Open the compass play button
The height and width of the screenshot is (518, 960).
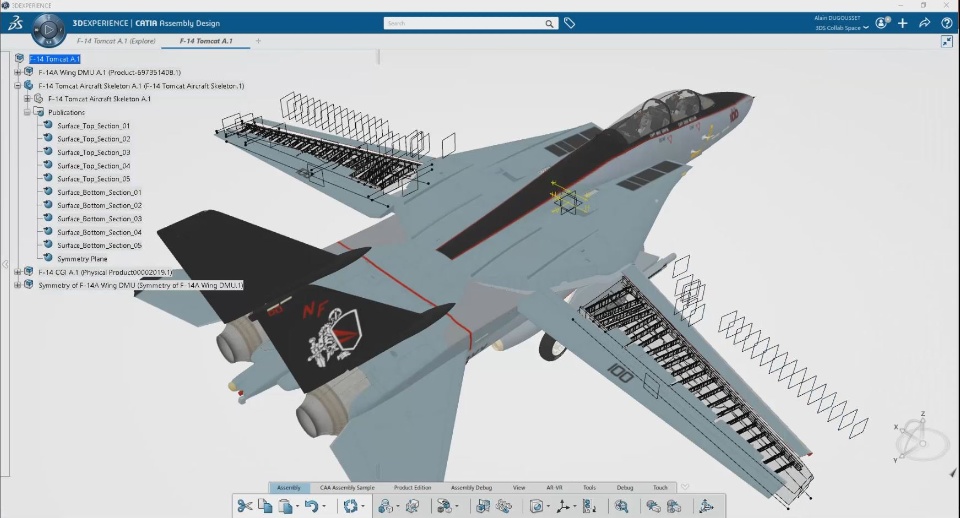point(49,29)
